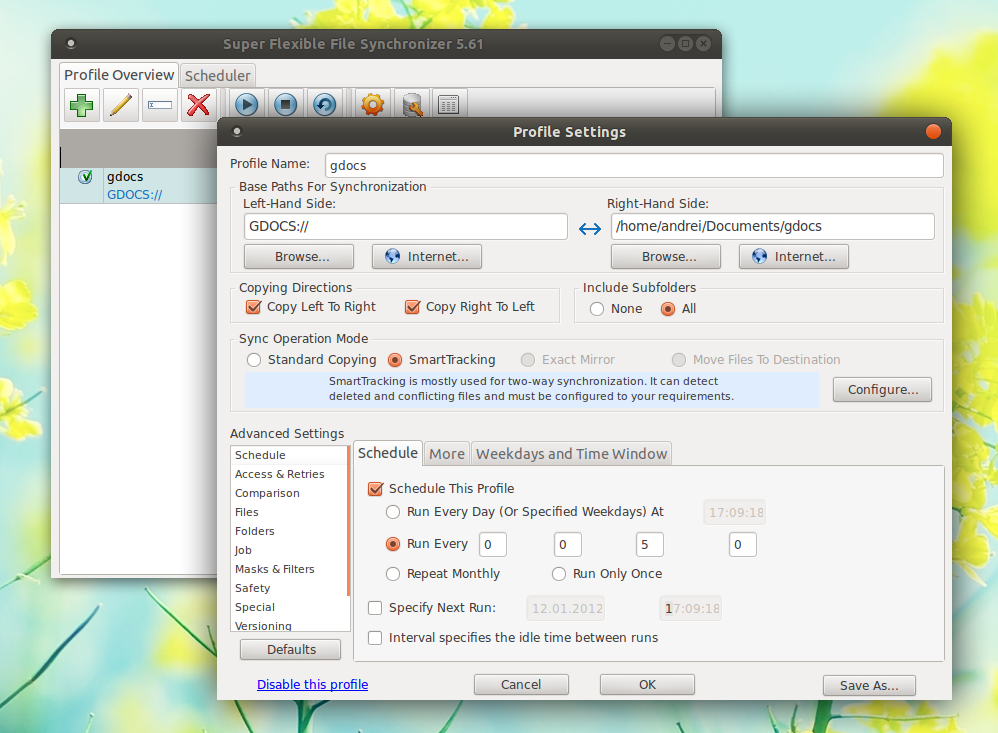998x733 pixels.
Task: Click the Cancel button
Action: pos(521,685)
